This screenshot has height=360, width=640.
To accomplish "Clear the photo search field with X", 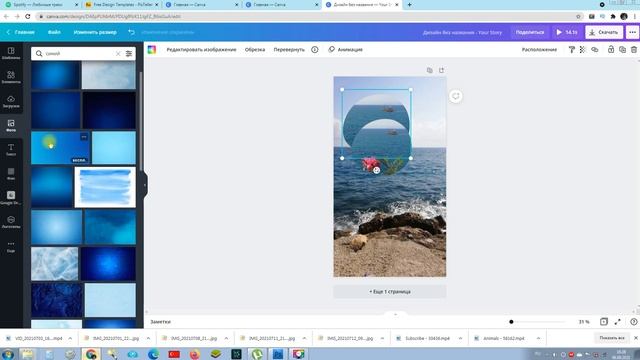I will [x=118, y=53].
